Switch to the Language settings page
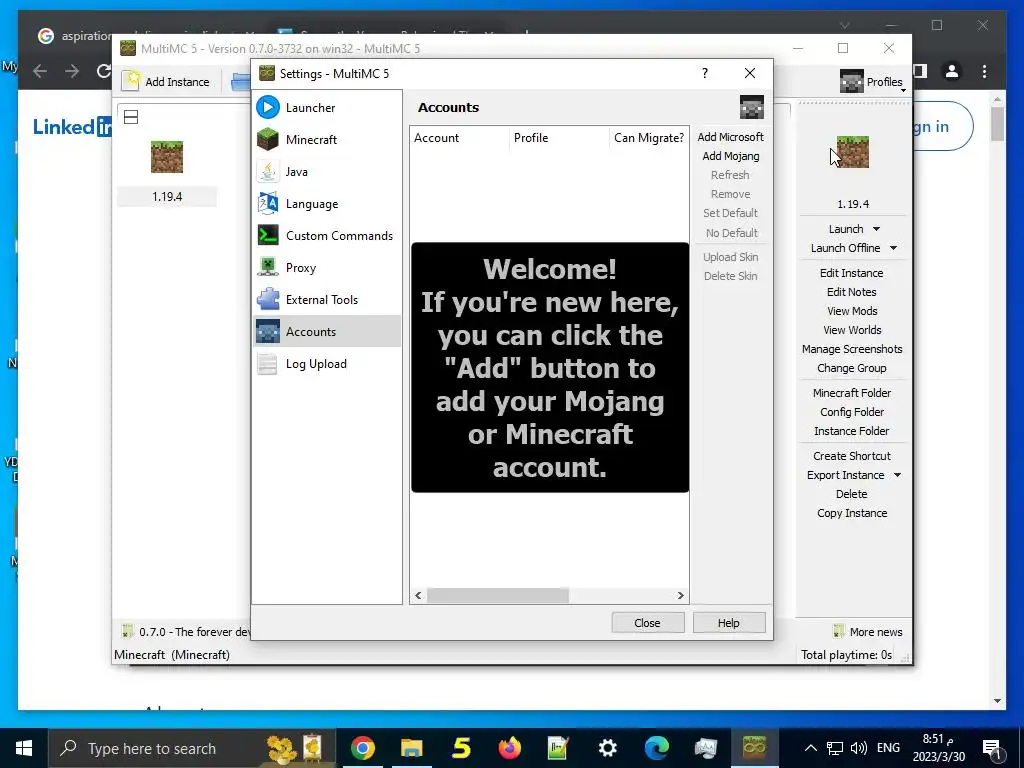The height and width of the screenshot is (768, 1024). click(x=327, y=204)
